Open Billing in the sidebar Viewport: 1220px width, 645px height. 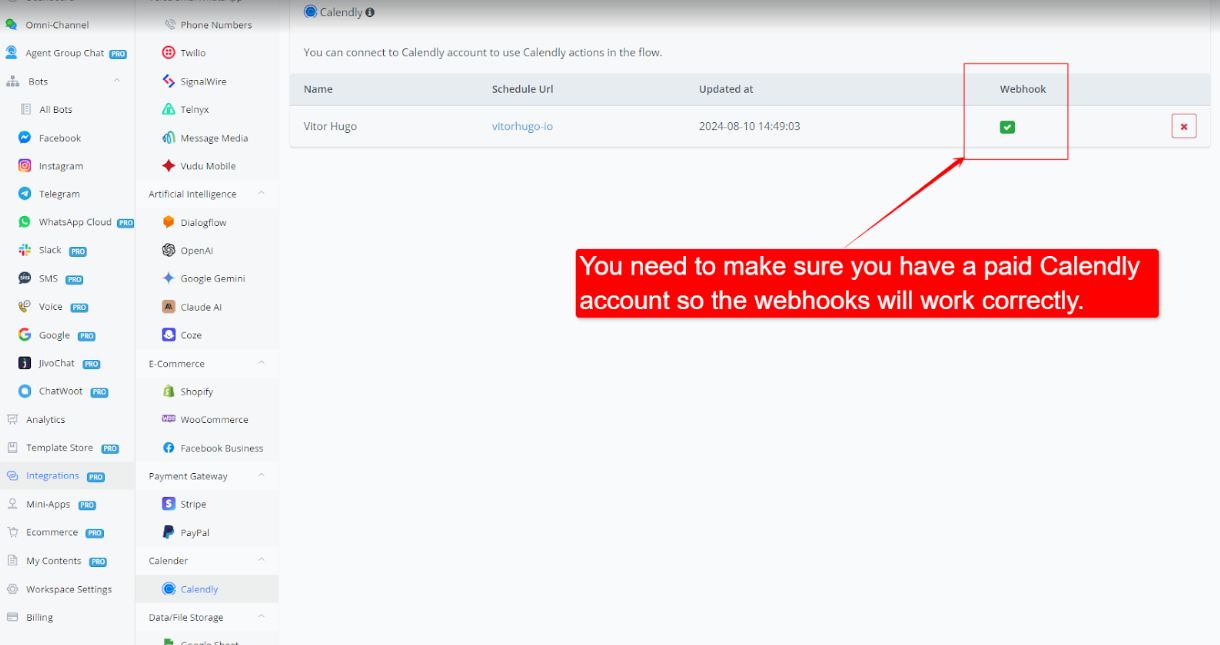click(x=40, y=617)
